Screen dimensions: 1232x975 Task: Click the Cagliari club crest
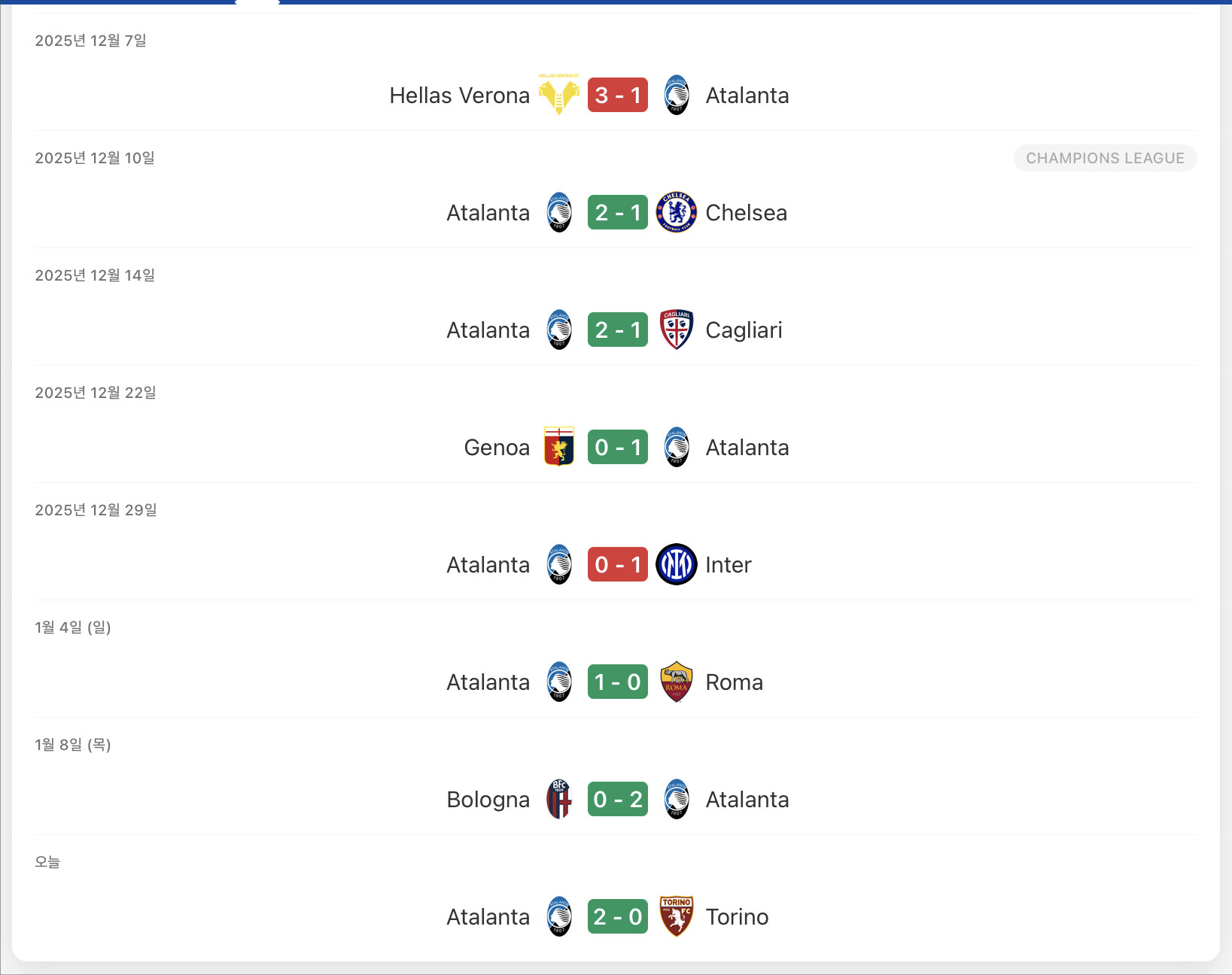pyautogui.click(x=676, y=330)
